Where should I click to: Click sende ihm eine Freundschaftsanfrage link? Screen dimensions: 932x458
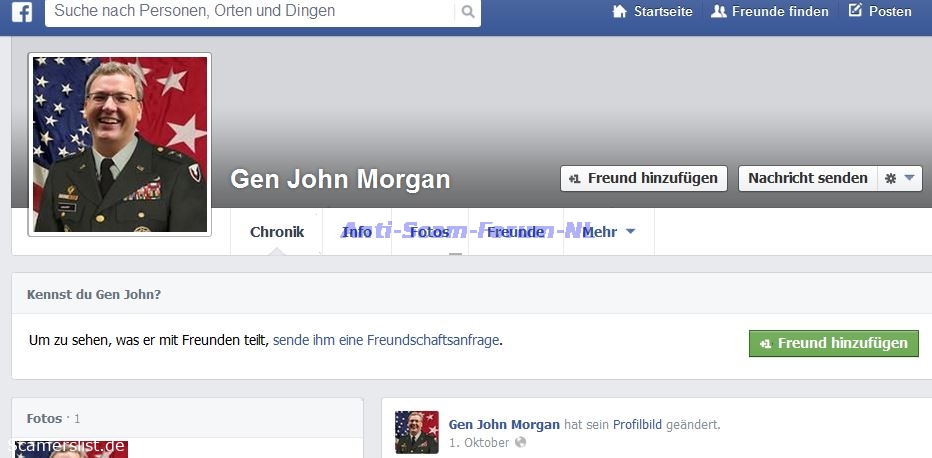click(385, 340)
